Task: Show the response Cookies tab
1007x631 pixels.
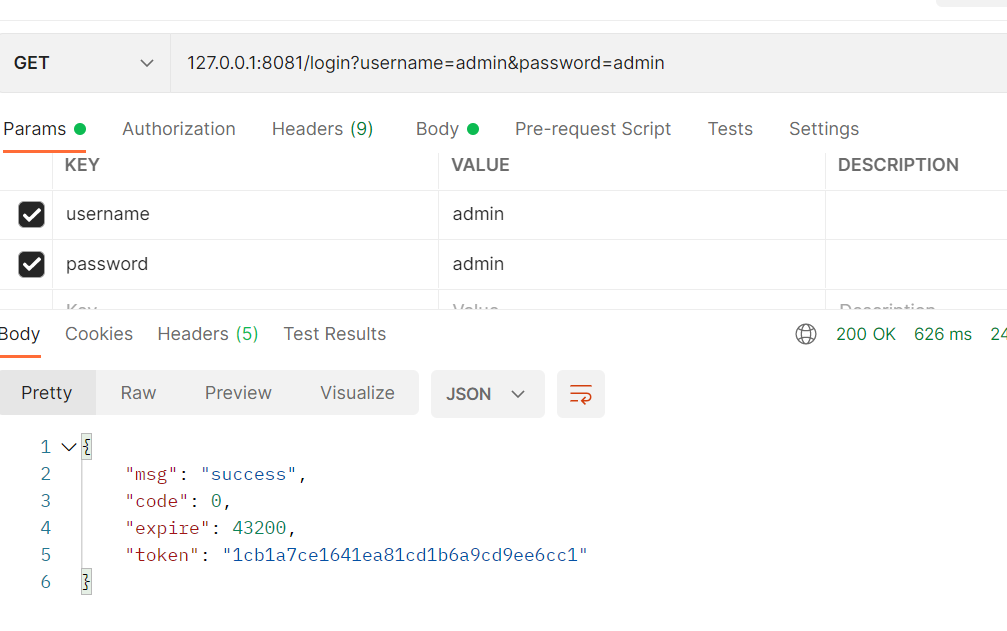Action: click(99, 334)
